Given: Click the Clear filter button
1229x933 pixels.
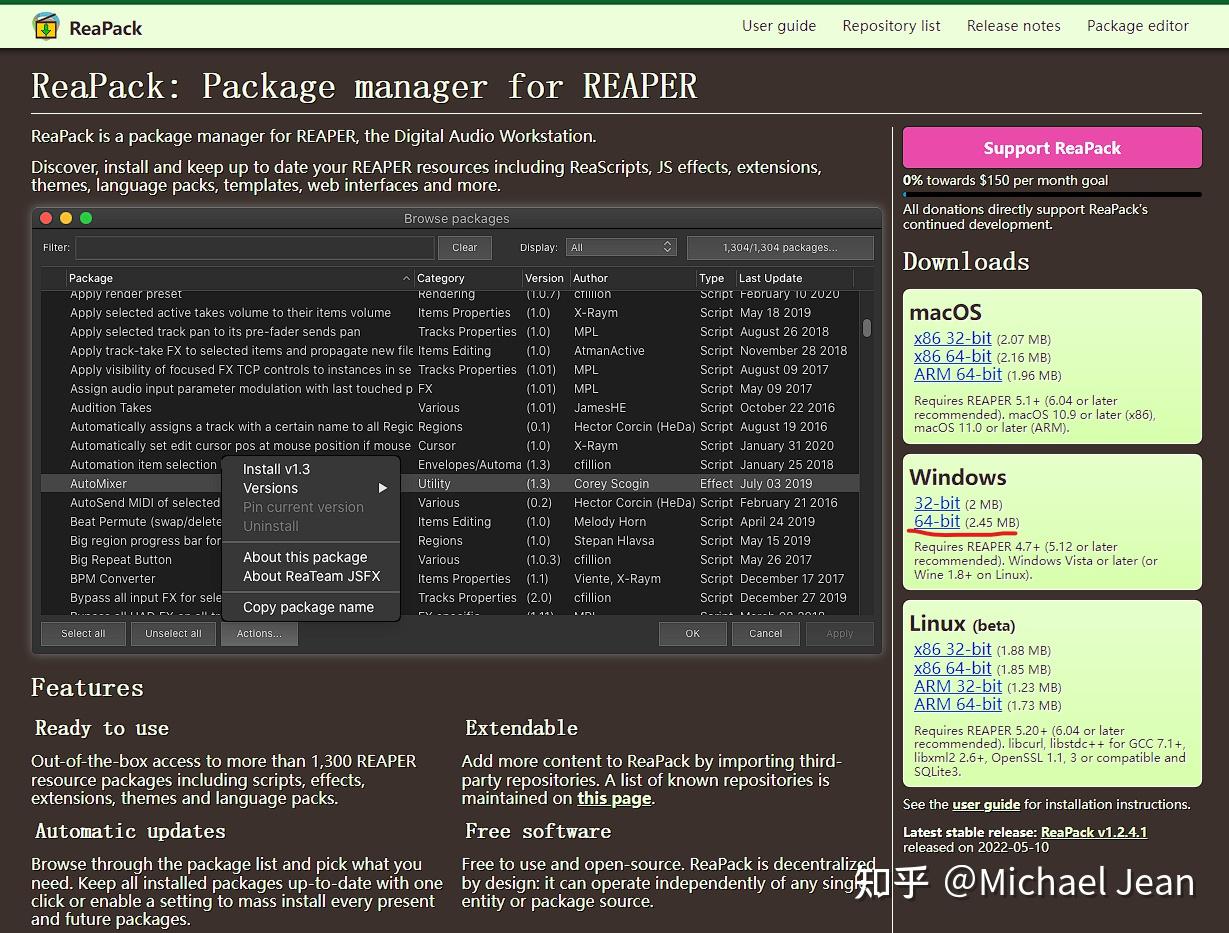Looking at the screenshot, I should pos(465,247).
